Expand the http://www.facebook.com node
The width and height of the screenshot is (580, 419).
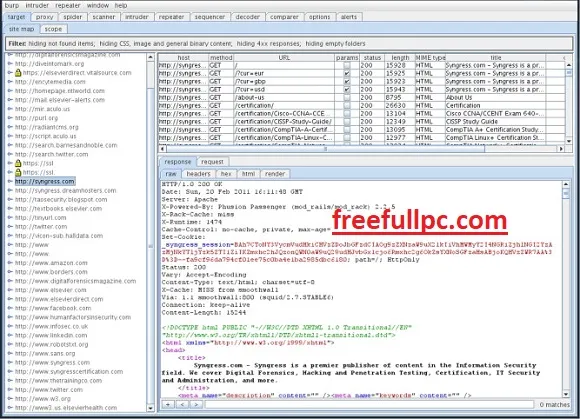point(10,308)
